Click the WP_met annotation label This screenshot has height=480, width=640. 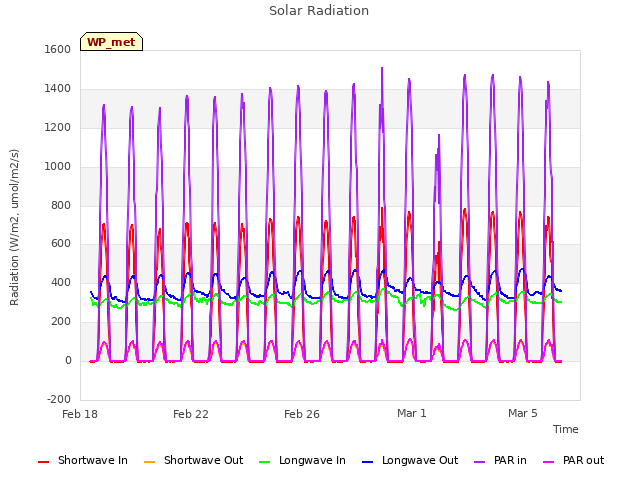pyautogui.click(x=111, y=42)
